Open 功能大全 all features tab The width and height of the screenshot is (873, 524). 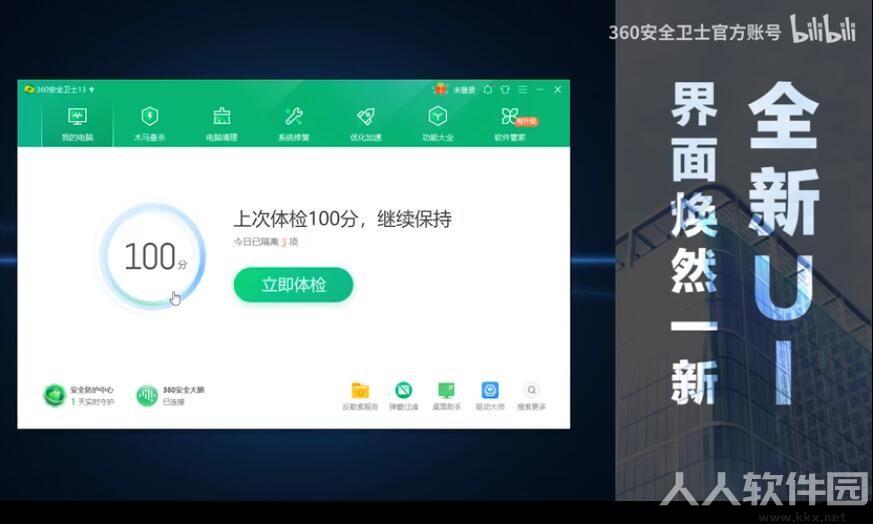click(438, 124)
